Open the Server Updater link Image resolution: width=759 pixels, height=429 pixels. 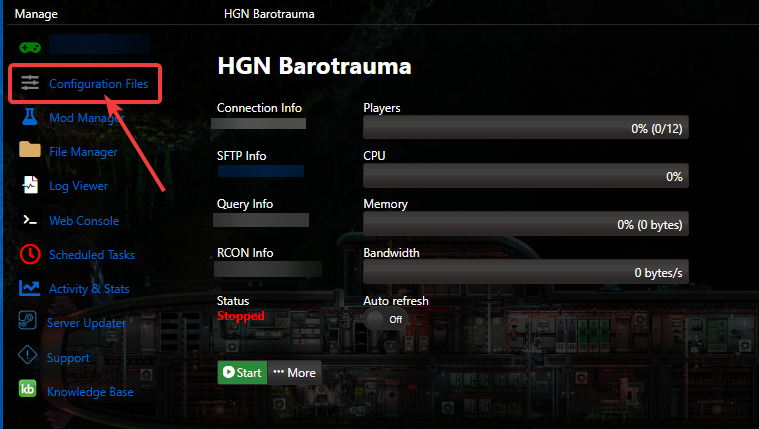pos(86,323)
